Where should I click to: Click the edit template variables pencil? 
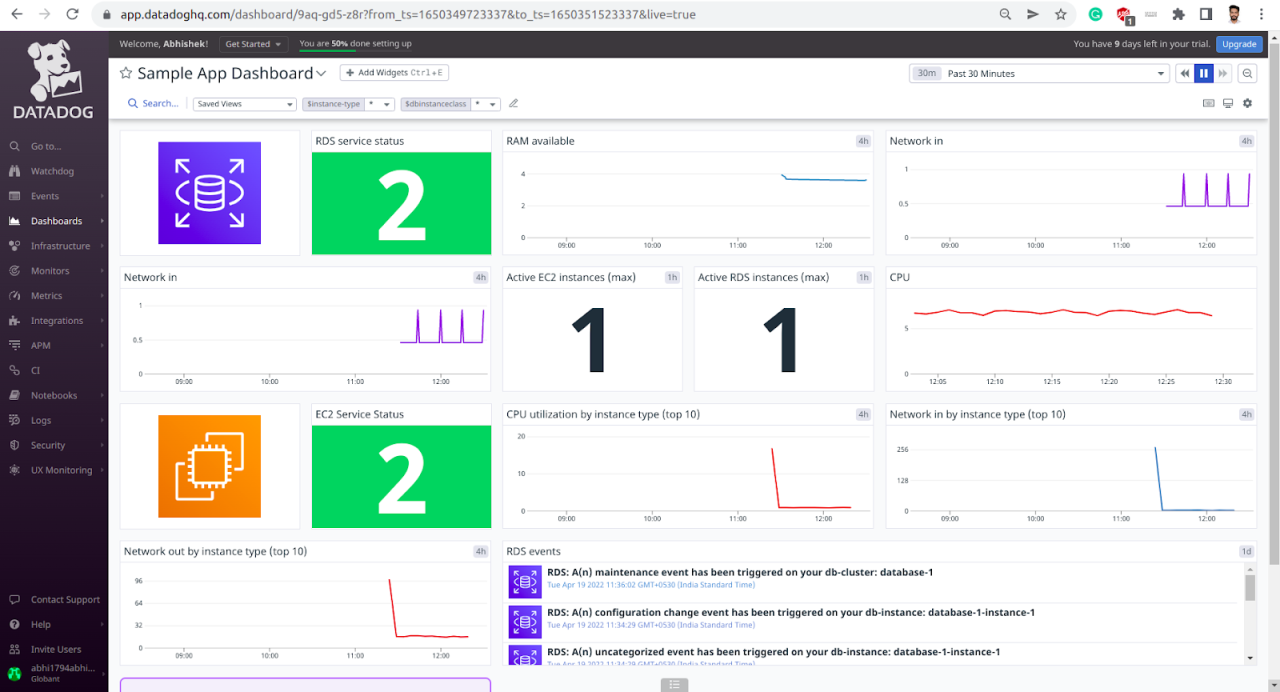[x=514, y=103]
